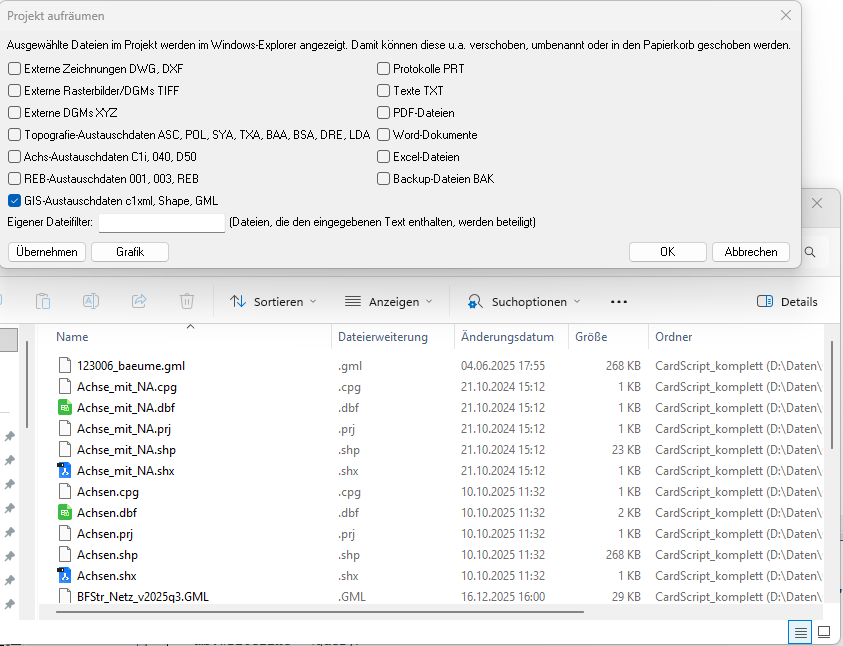Click the share icon in Explorer toolbar
The width and height of the screenshot is (843, 646).
(139, 301)
